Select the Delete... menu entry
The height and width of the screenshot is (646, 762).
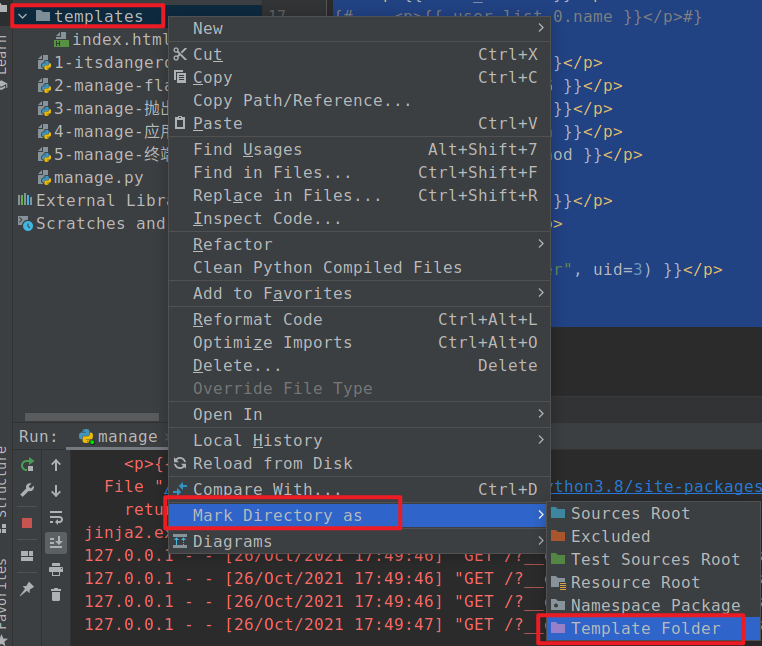pyautogui.click(x=359, y=366)
